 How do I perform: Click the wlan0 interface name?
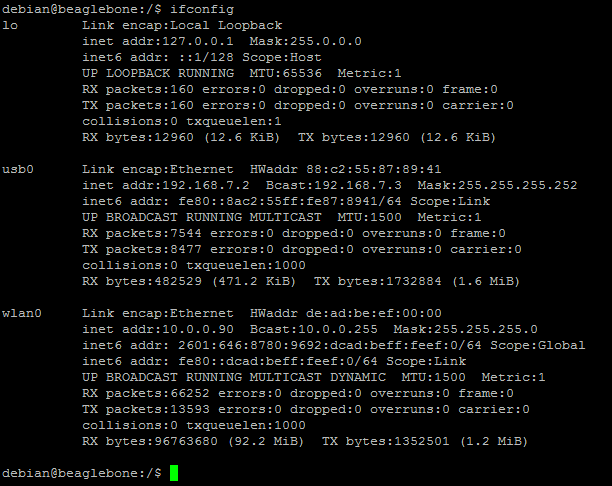pos(22,313)
